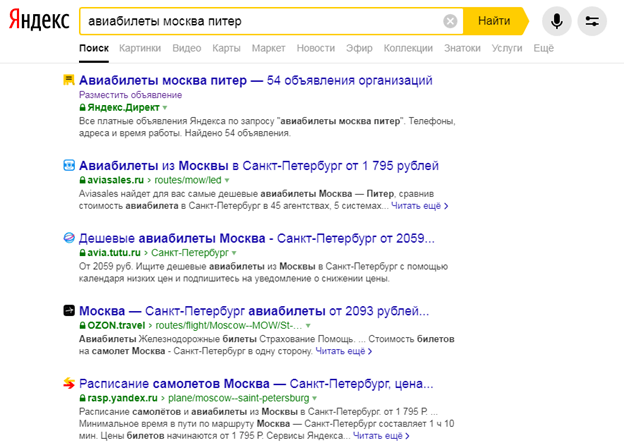Click Разместить объявление link
Image resolution: width=624 pixels, height=443 pixels.
coord(131,95)
